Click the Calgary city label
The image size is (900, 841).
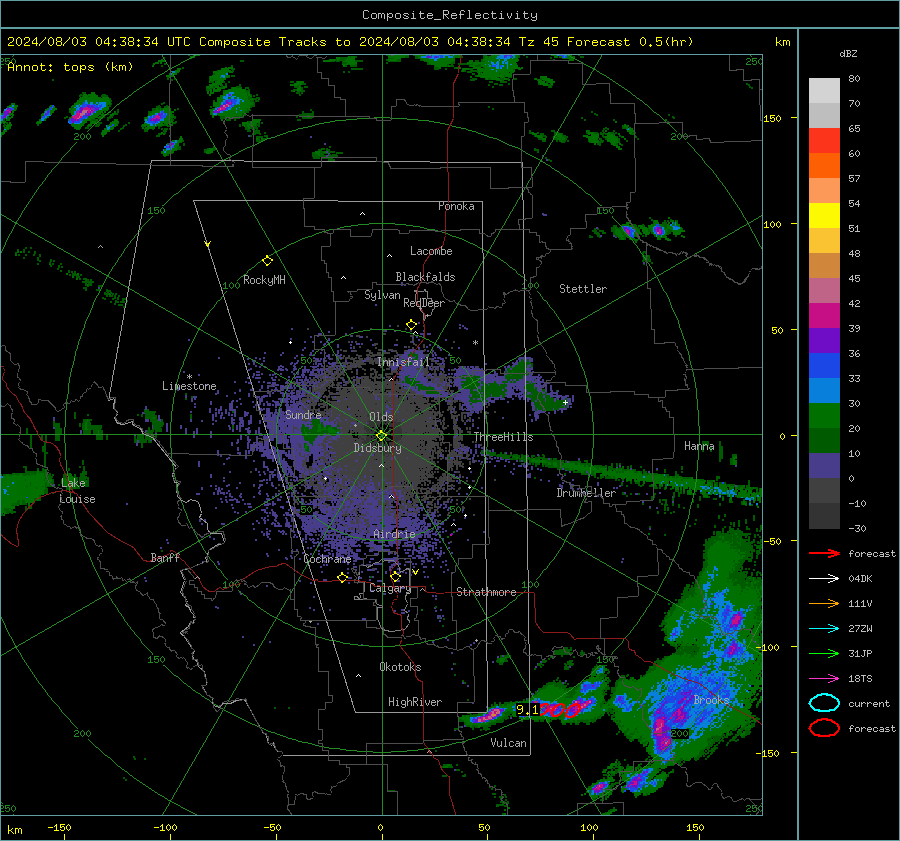click(390, 588)
